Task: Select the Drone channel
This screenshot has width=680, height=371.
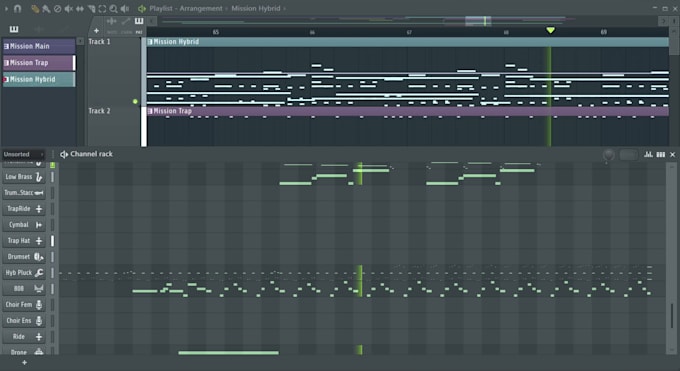Action: point(24,351)
